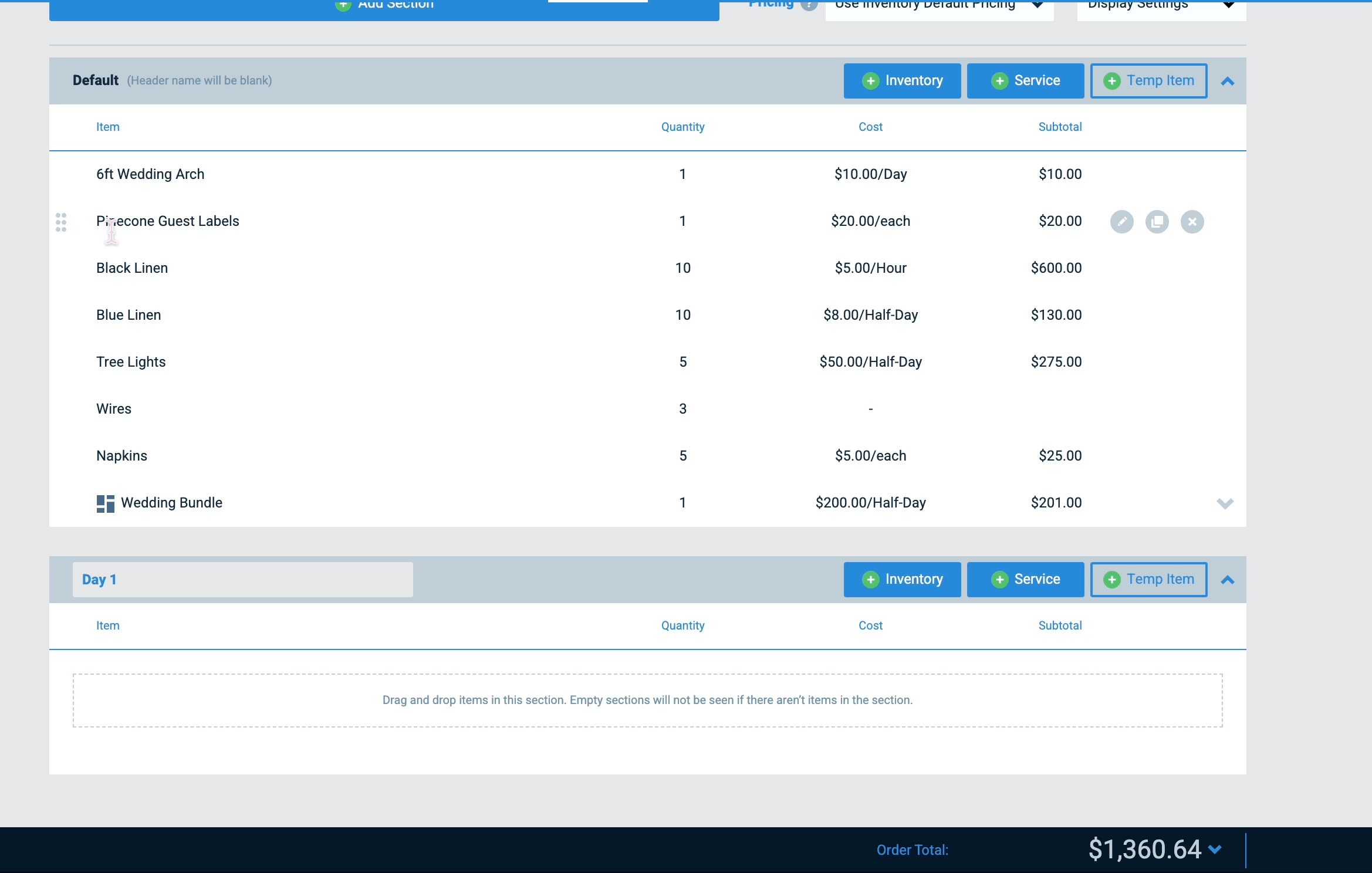Click the $50.00/Half-Day cost of Tree Lights
The image size is (1372, 873).
point(870,362)
